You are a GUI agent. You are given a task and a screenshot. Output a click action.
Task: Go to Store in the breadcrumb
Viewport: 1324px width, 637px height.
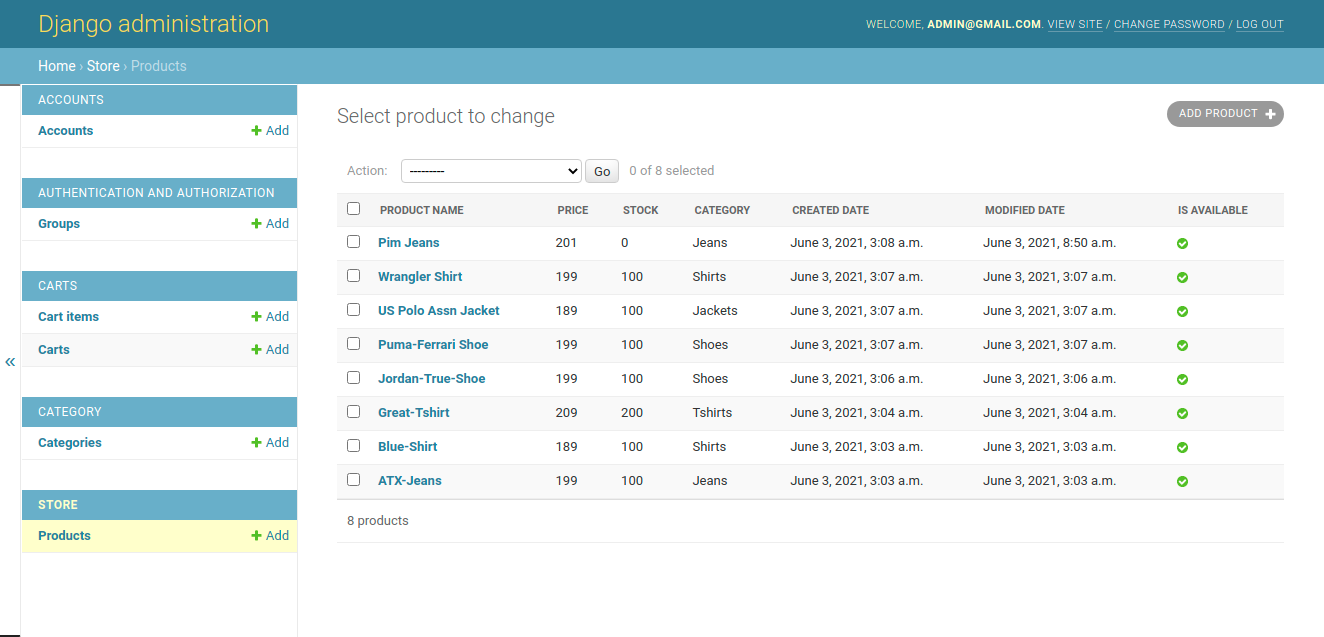pyautogui.click(x=103, y=66)
